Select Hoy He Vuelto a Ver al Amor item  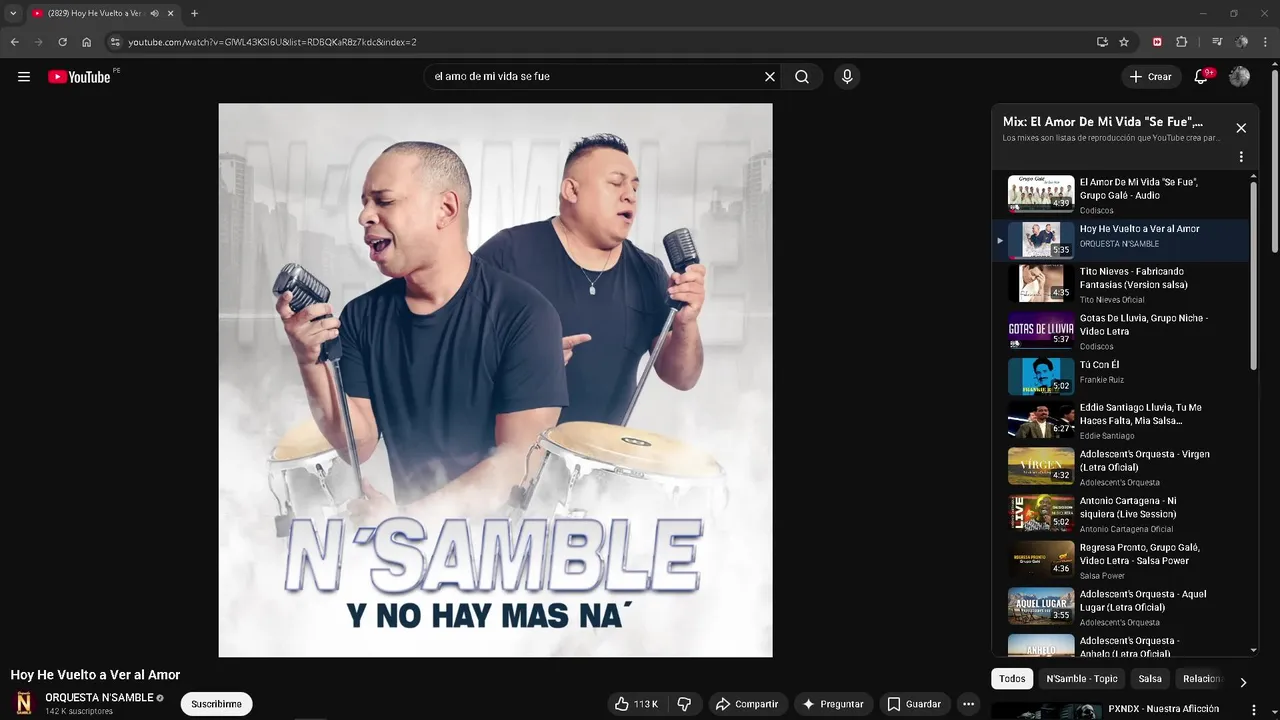[1120, 240]
